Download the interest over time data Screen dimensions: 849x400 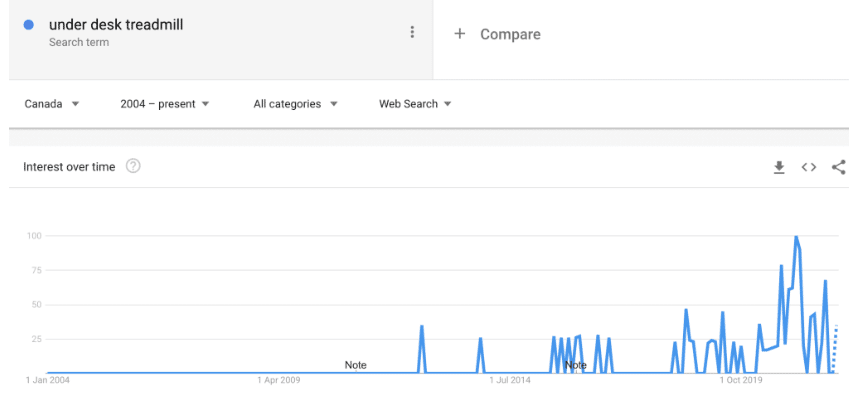click(779, 168)
